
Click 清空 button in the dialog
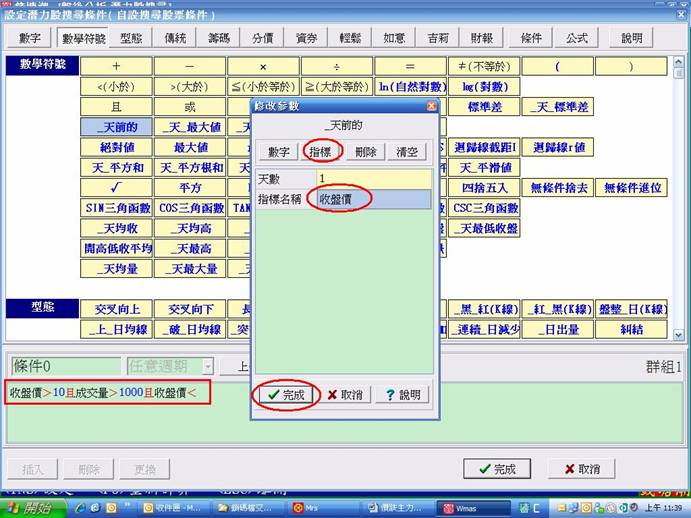tap(408, 151)
